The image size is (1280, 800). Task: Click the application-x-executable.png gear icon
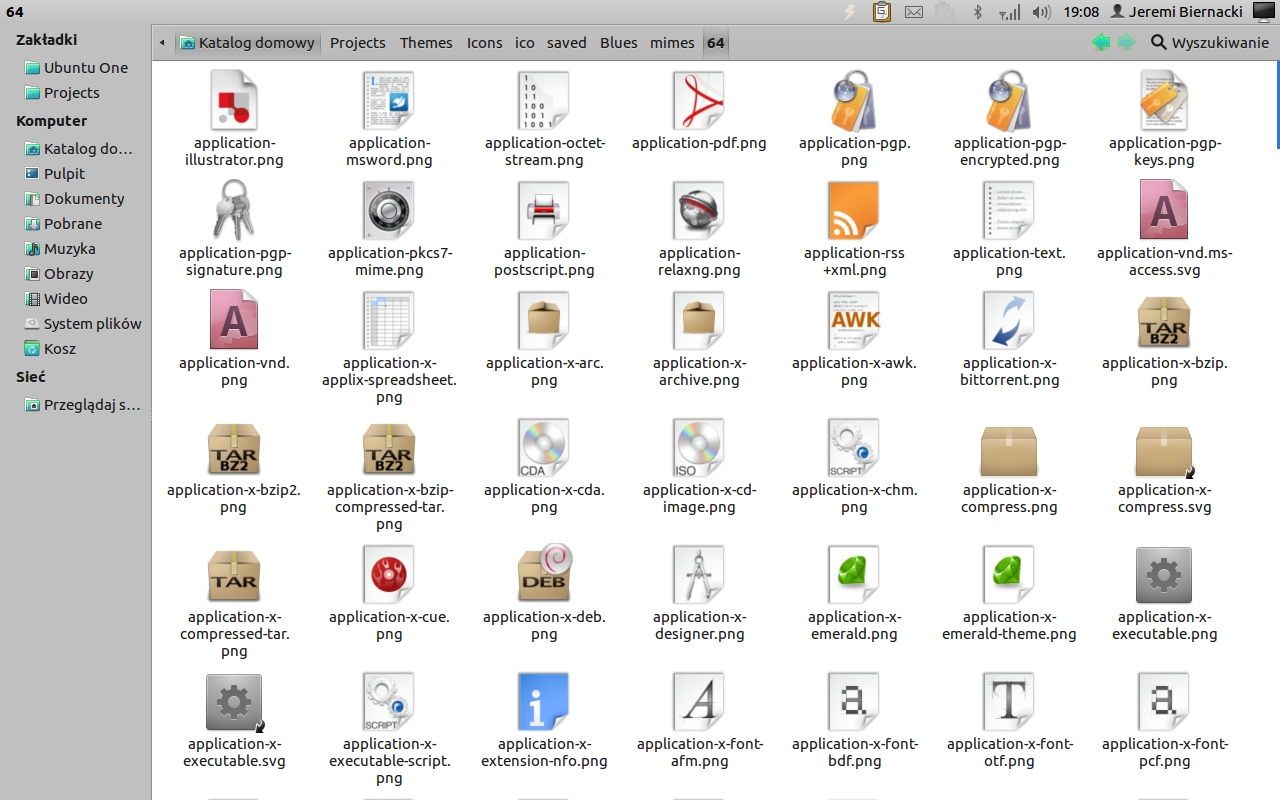[x=1164, y=575]
